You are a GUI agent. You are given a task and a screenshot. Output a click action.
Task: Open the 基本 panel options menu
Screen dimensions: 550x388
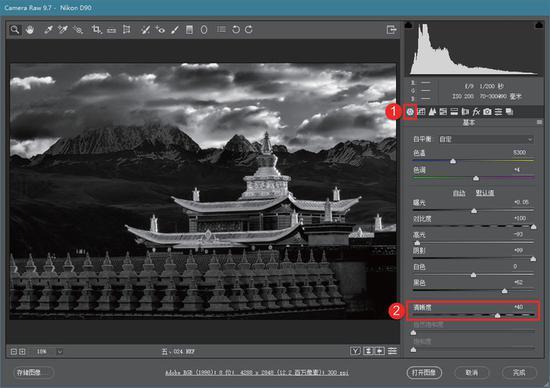pyautogui.click(x=539, y=122)
